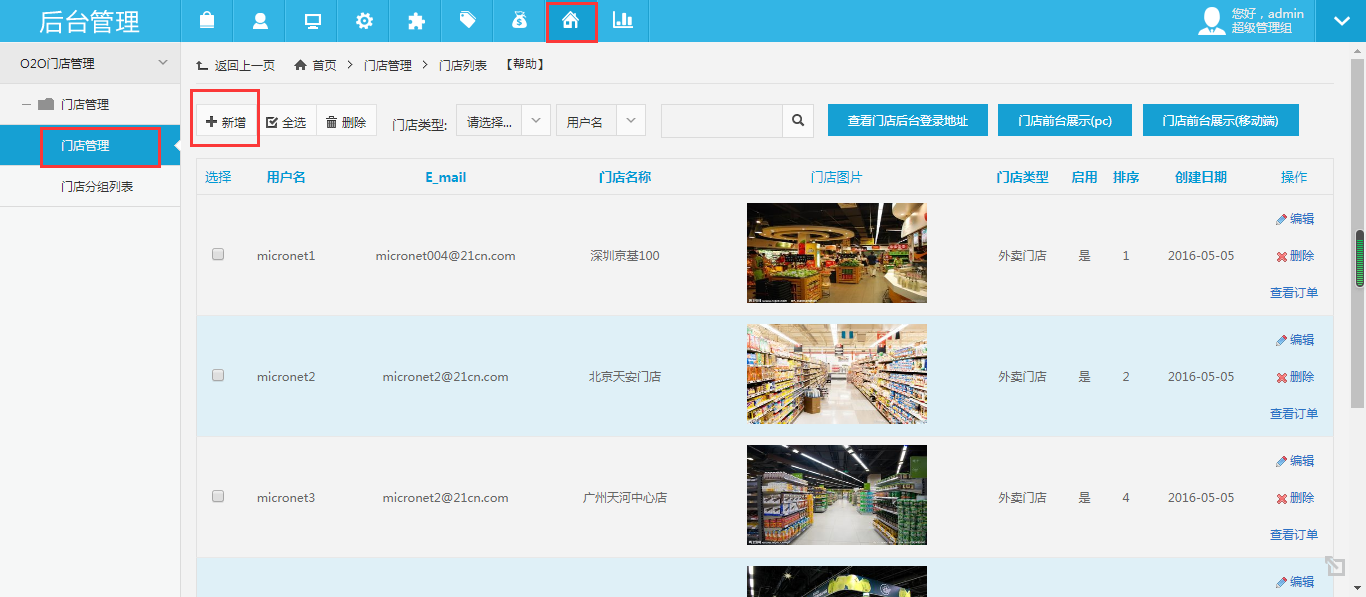Click the 用户名 column header

(286, 177)
